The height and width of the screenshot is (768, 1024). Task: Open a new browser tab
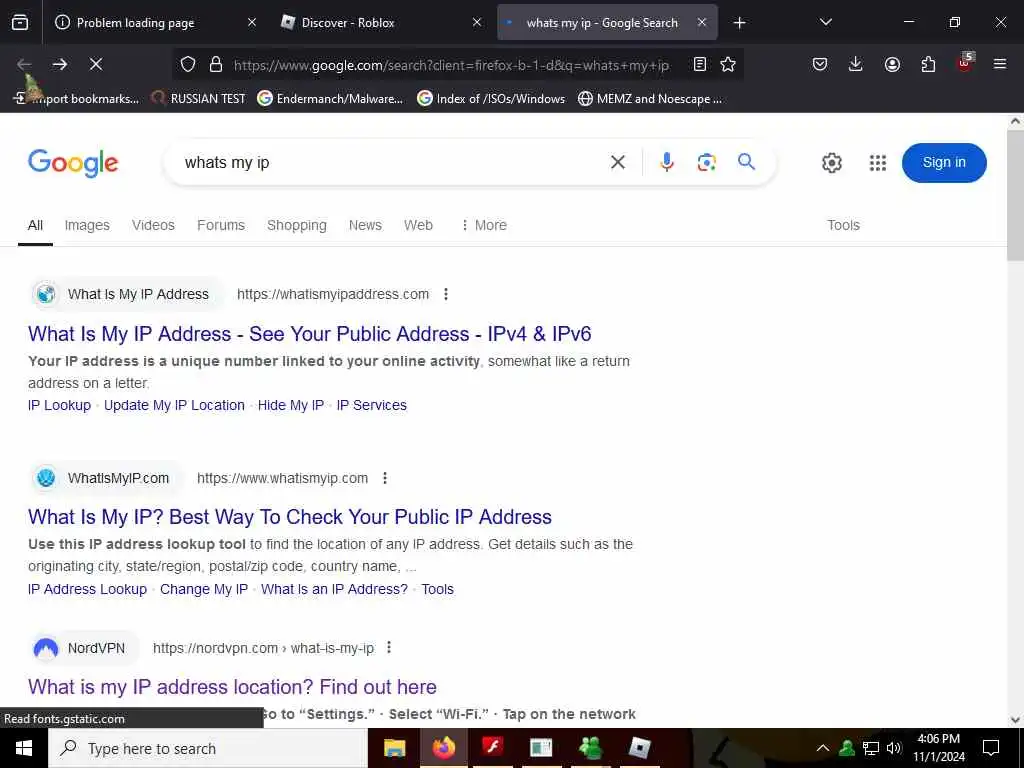pos(739,23)
